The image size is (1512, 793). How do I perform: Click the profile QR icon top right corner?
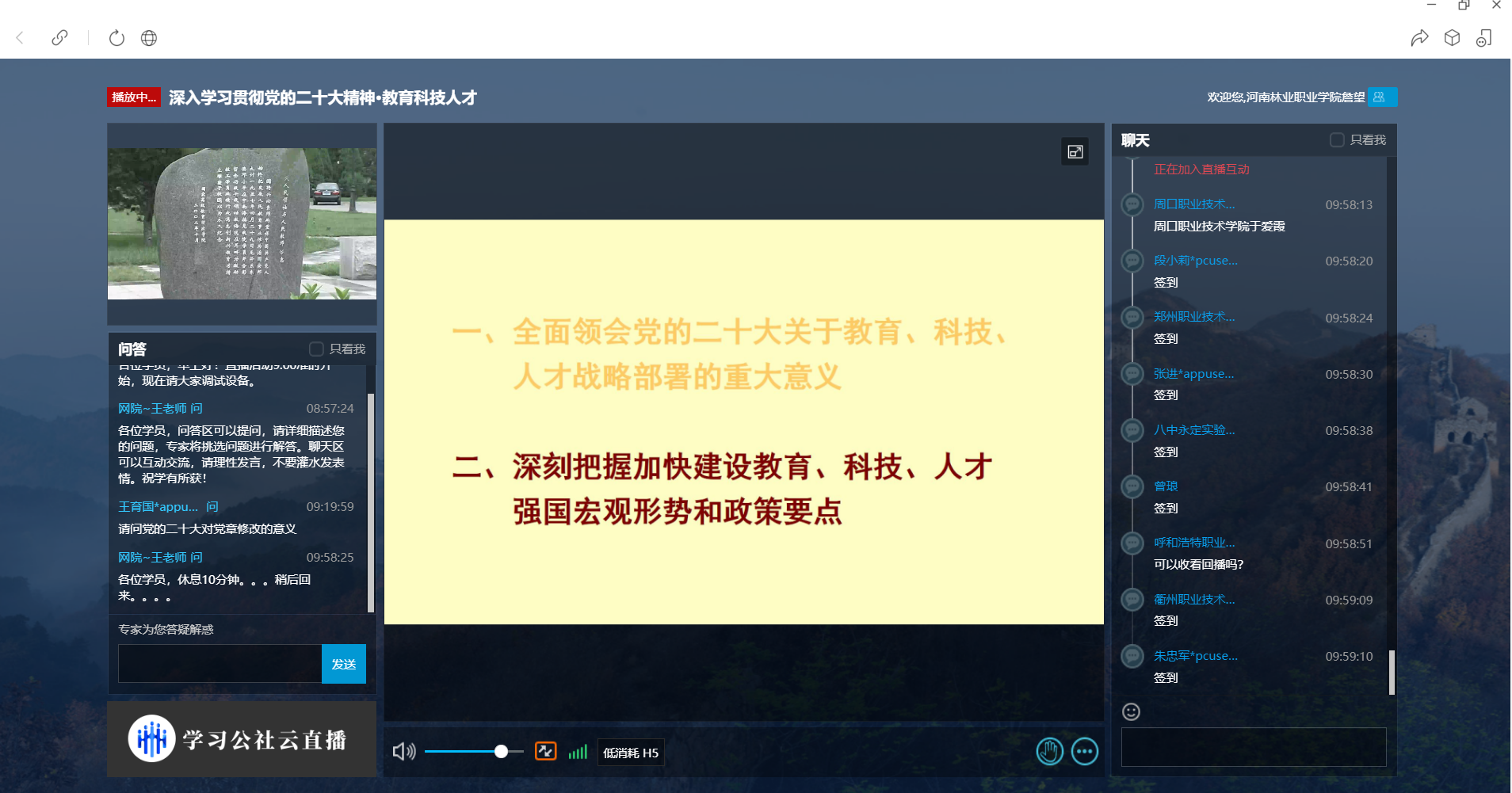(x=1484, y=37)
